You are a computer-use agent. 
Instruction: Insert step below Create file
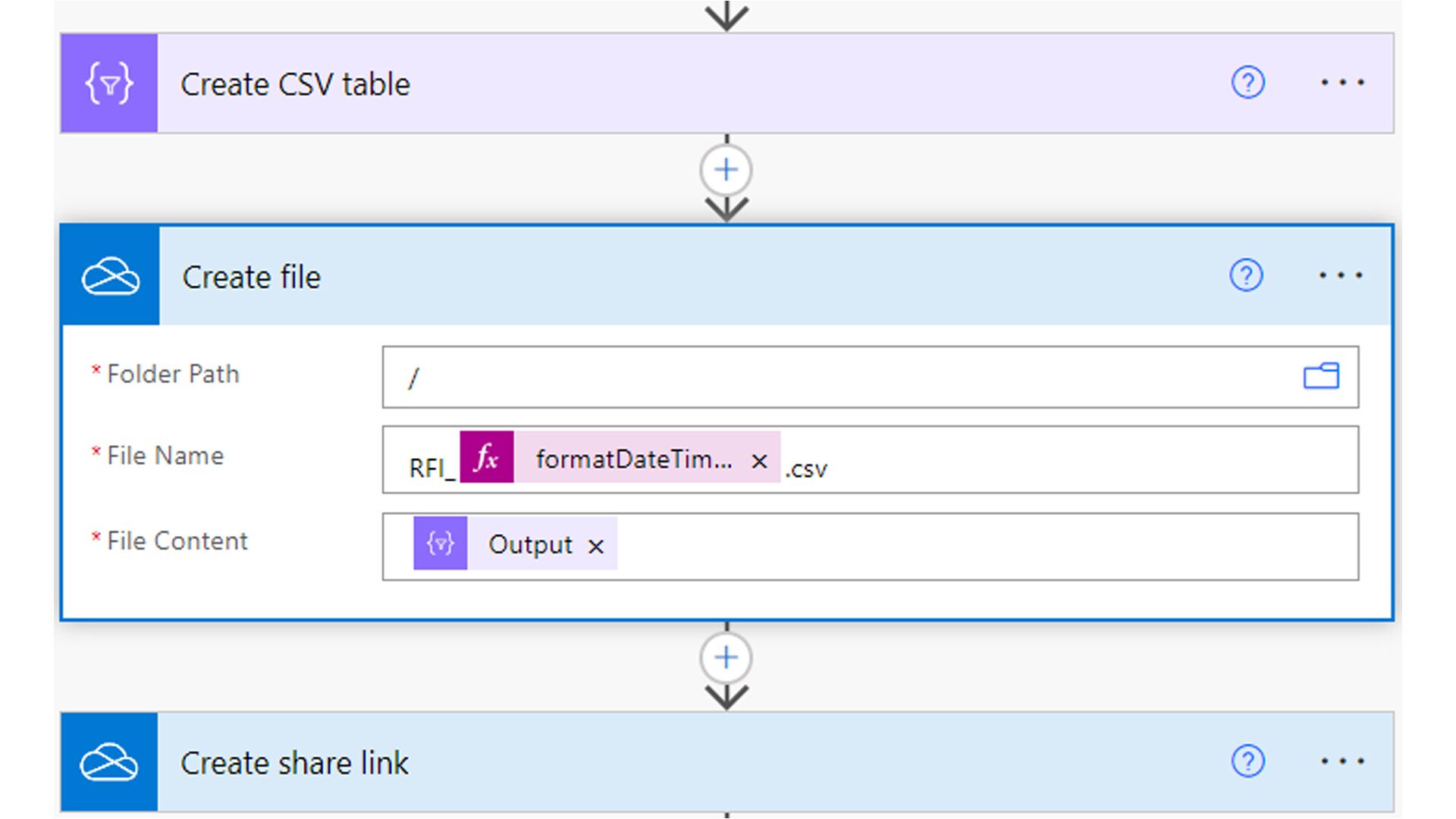(x=726, y=657)
